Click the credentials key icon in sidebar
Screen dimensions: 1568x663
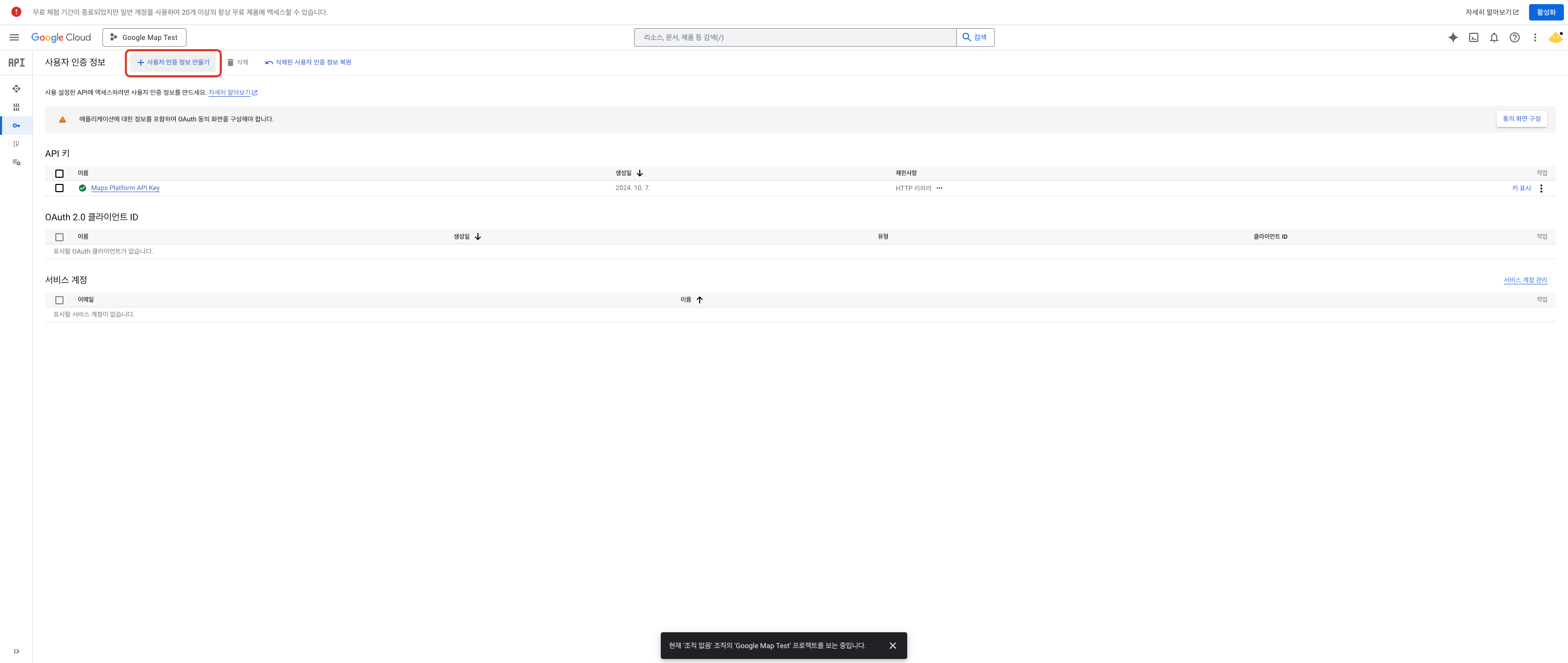coord(16,126)
